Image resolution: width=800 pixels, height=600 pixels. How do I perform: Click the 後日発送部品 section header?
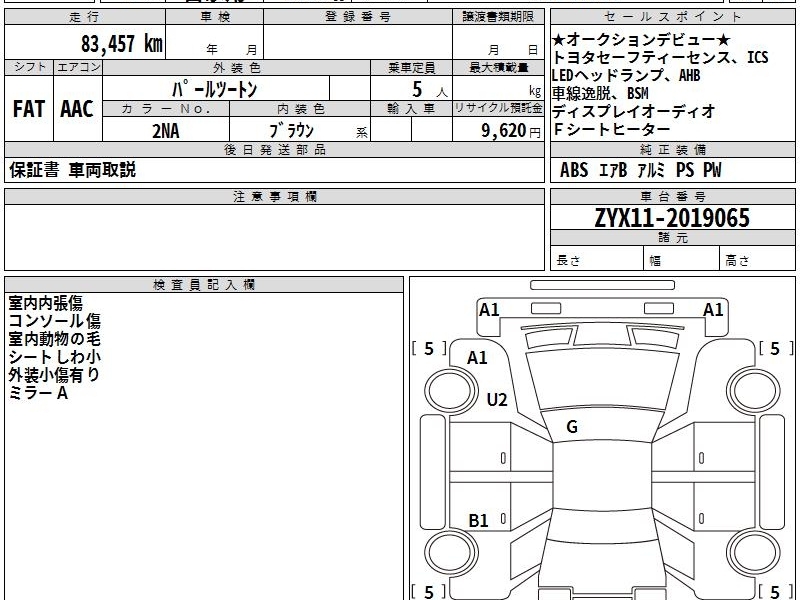click(x=274, y=149)
